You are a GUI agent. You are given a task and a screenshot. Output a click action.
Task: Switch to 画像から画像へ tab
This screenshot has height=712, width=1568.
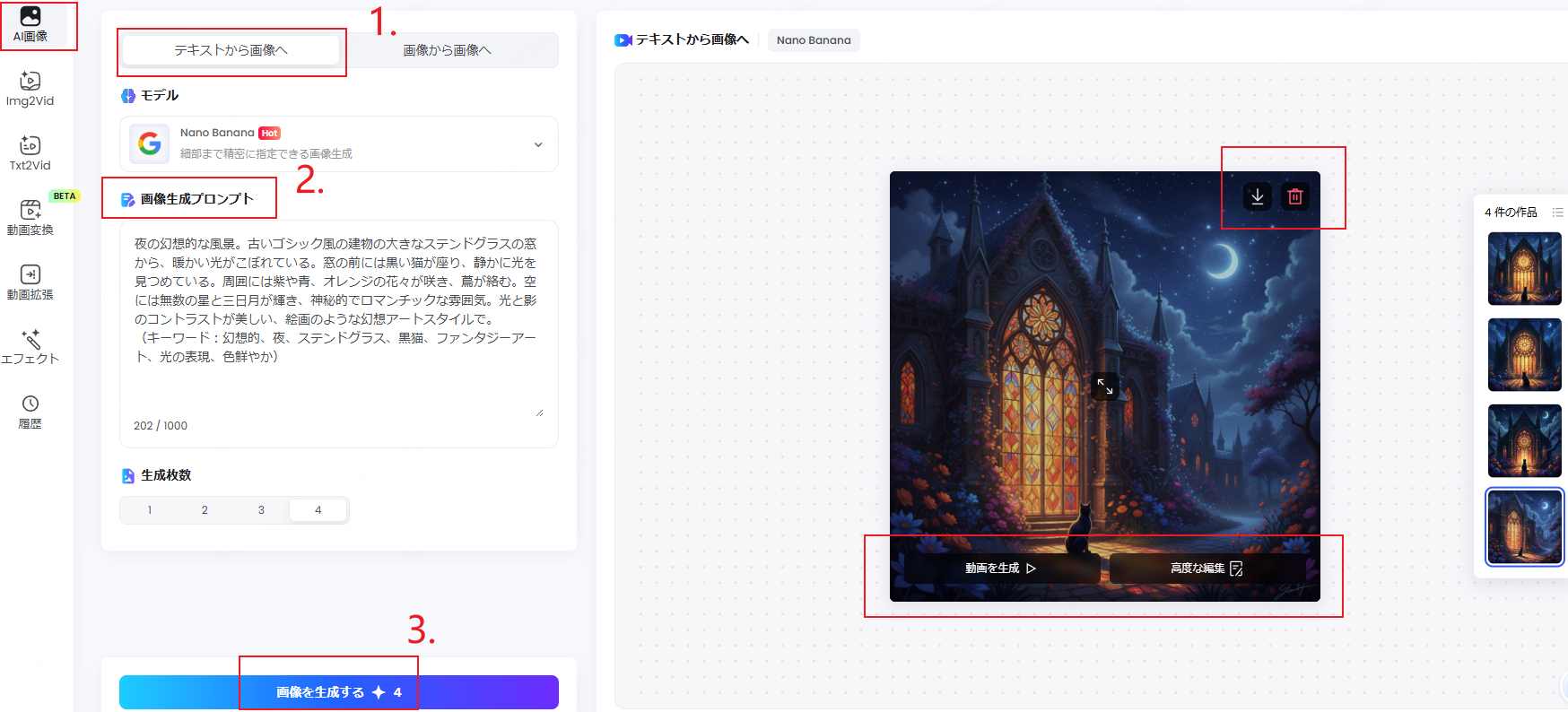pos(448,50)
